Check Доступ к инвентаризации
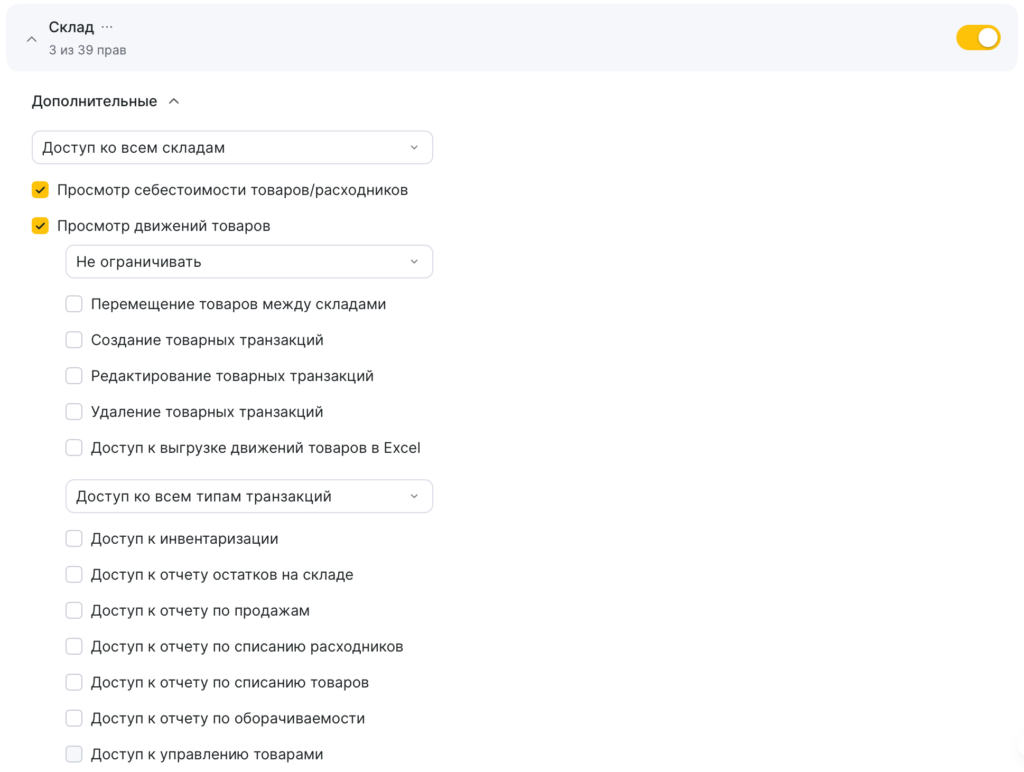This screenshot has height=772, width=1024. [74, 539]
